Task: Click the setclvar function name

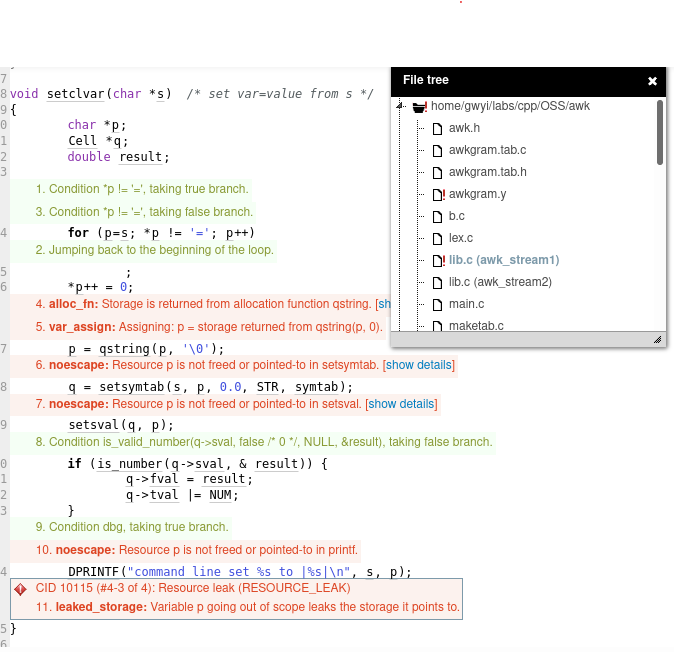Action: [76, 94]
